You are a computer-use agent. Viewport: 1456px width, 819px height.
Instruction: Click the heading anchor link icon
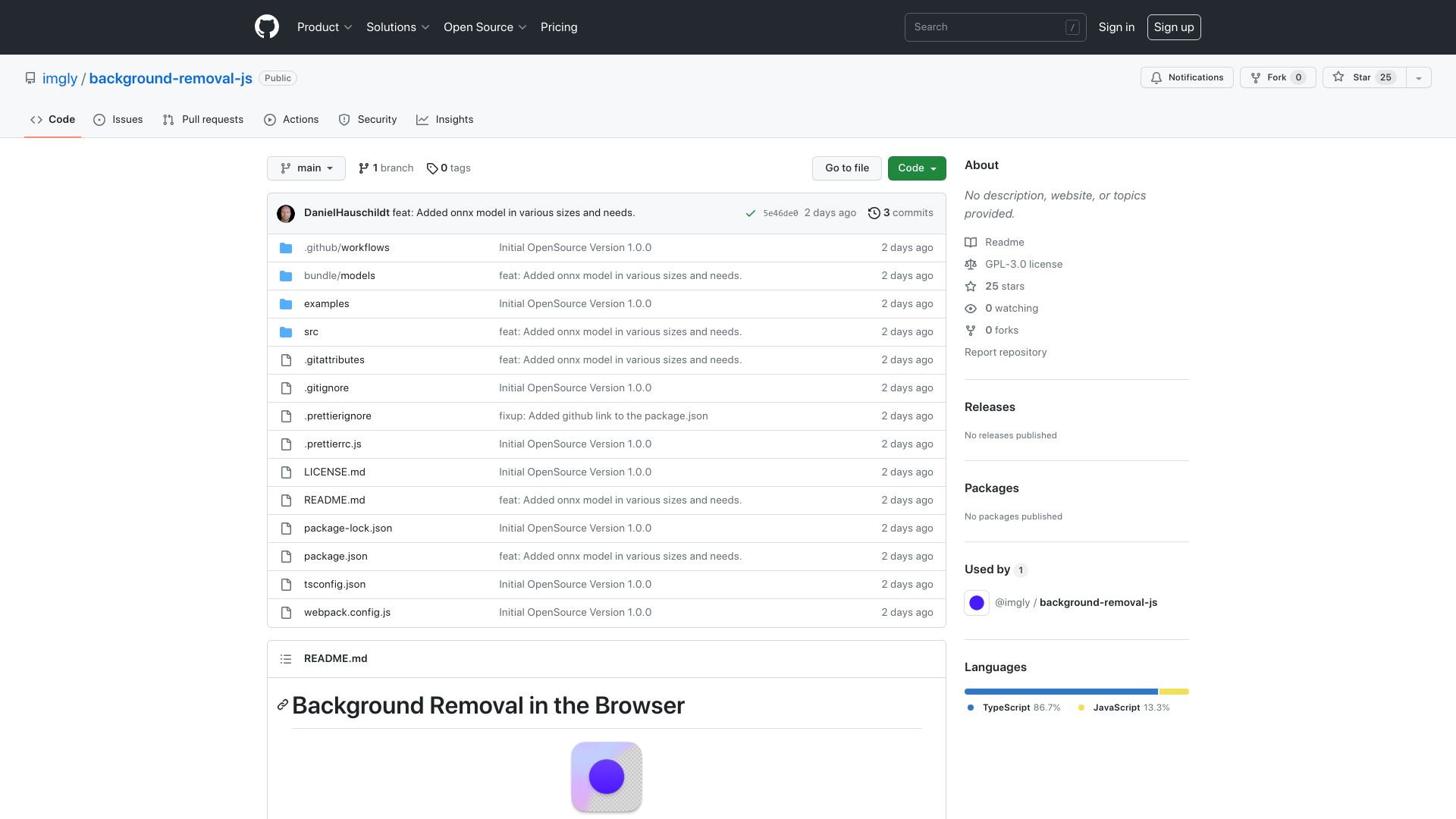coord(283,705)
